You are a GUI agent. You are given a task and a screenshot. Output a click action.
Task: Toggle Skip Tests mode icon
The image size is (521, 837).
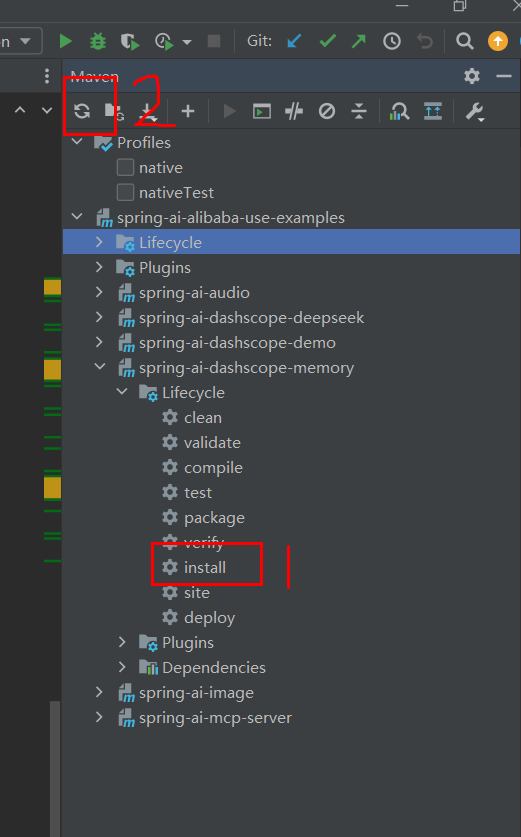pos(327,111)
